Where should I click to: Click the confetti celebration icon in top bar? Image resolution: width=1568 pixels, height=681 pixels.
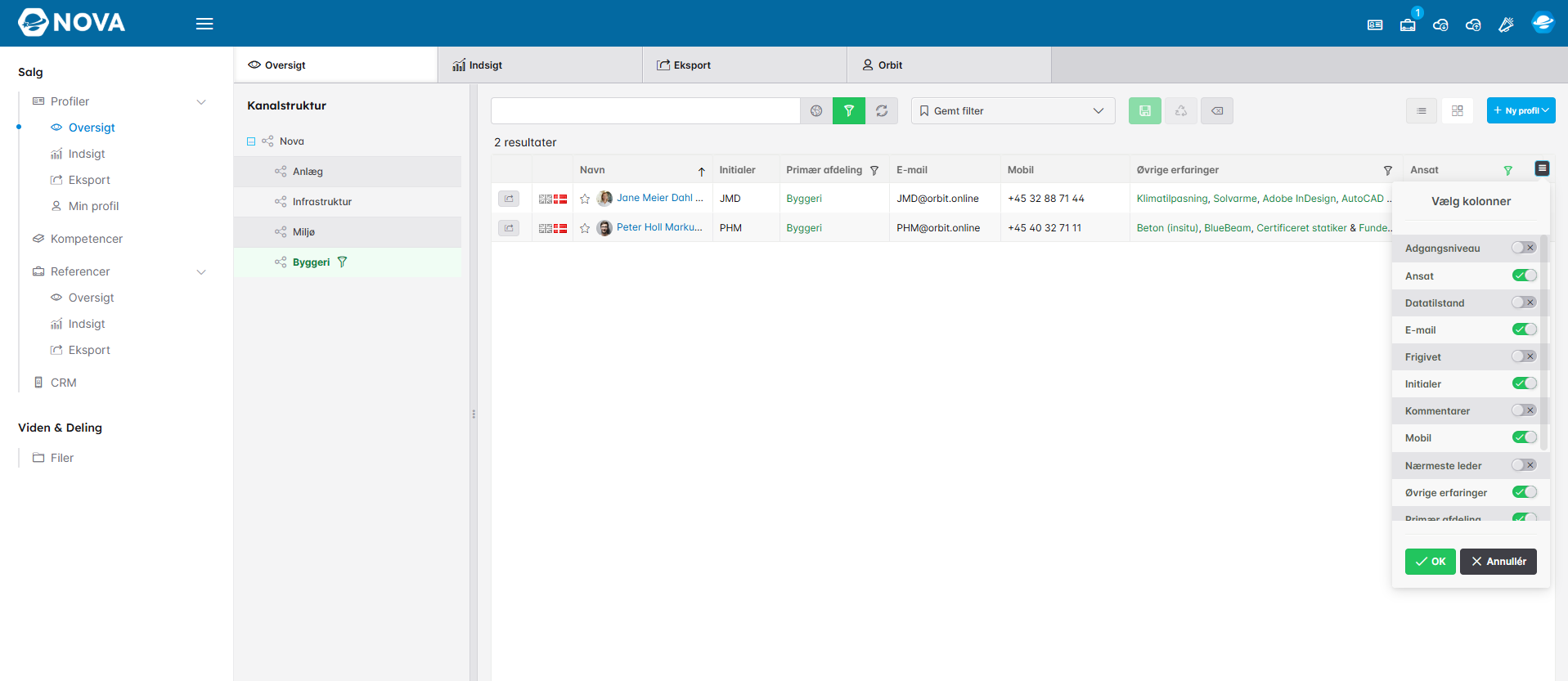coord(1506,25)
